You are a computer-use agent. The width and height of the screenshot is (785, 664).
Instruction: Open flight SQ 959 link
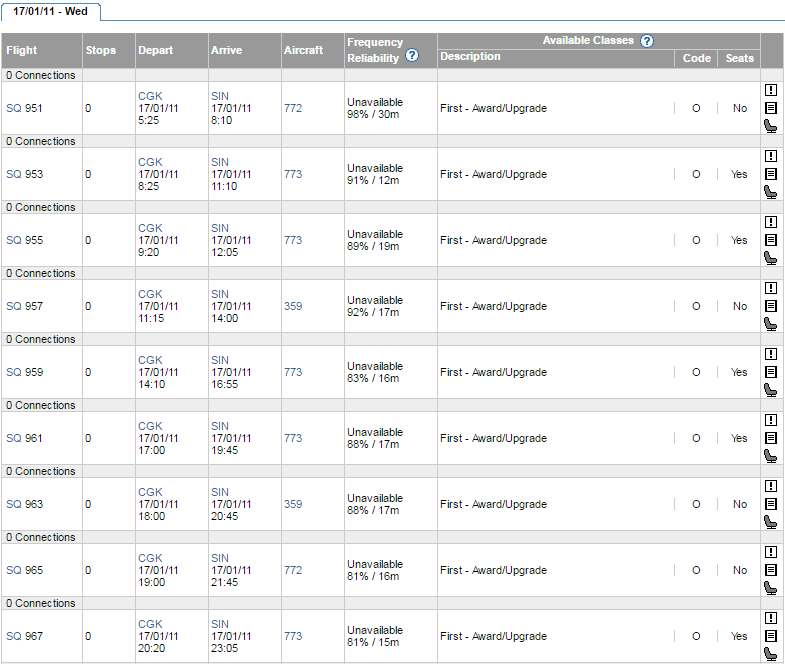pos(25,372)
